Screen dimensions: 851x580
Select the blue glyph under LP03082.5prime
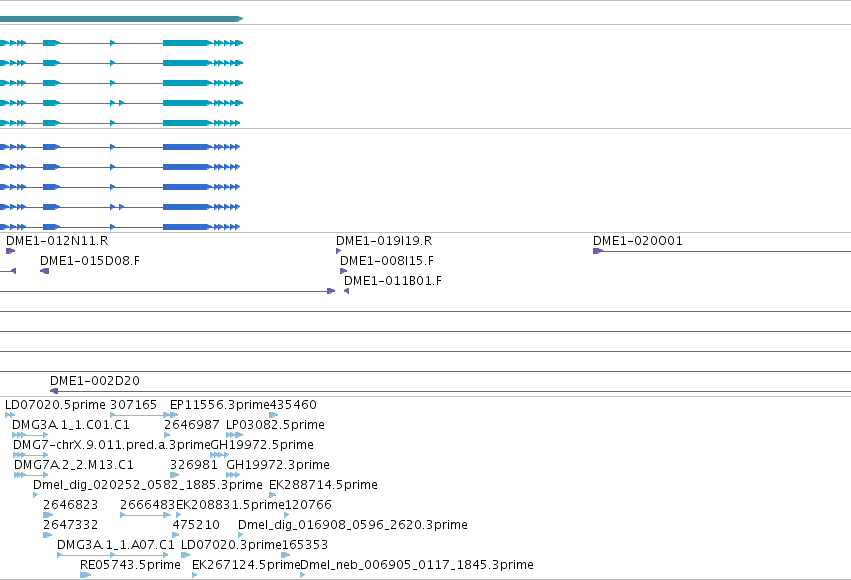tap(234, 435)
